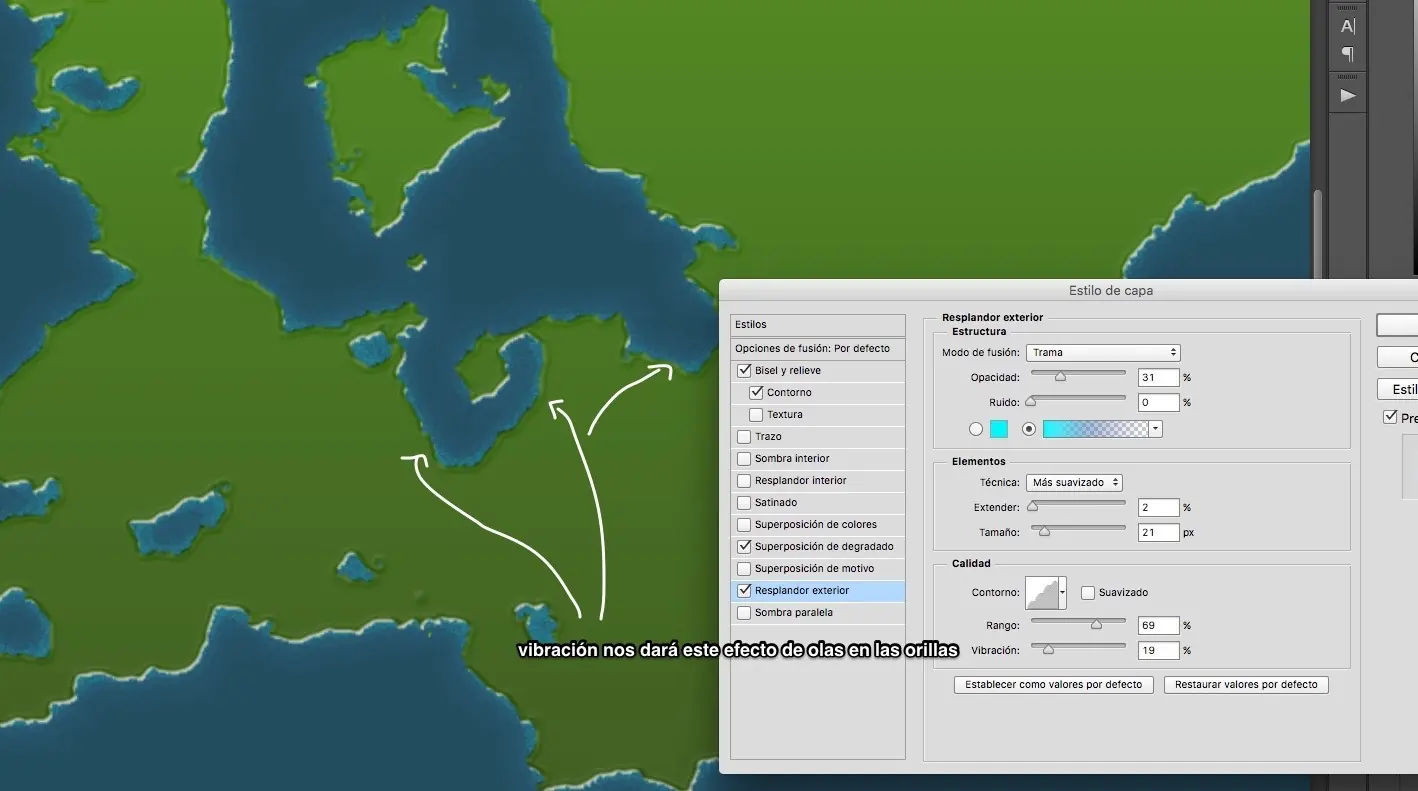
Task: Select Opciones de fusión: Por defecto
Action: 818,348
